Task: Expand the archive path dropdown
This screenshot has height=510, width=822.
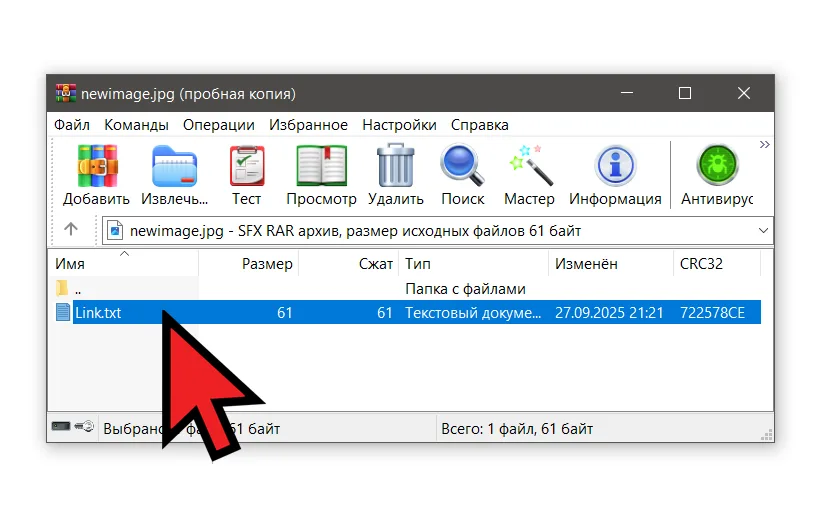Action: 763,230
